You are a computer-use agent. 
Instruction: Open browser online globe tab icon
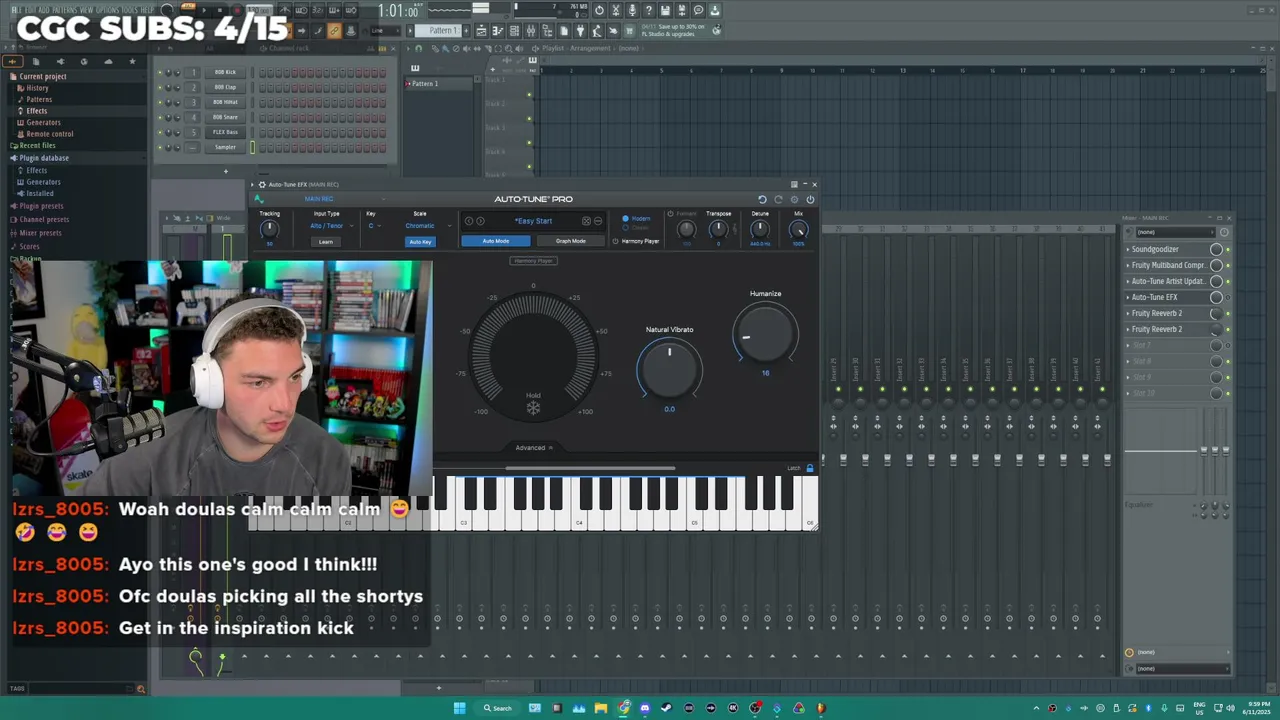pos(84,61)
